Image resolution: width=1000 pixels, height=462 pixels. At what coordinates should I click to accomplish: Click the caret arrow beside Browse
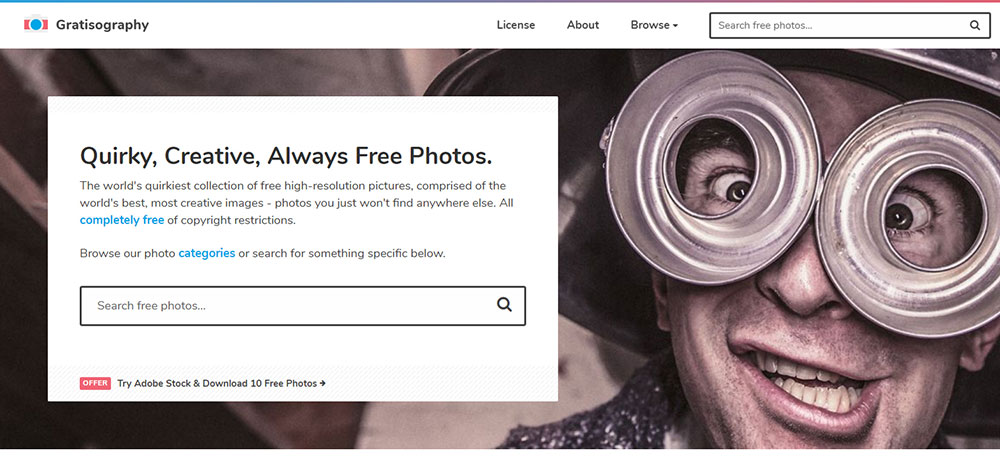tap(675, 26)
